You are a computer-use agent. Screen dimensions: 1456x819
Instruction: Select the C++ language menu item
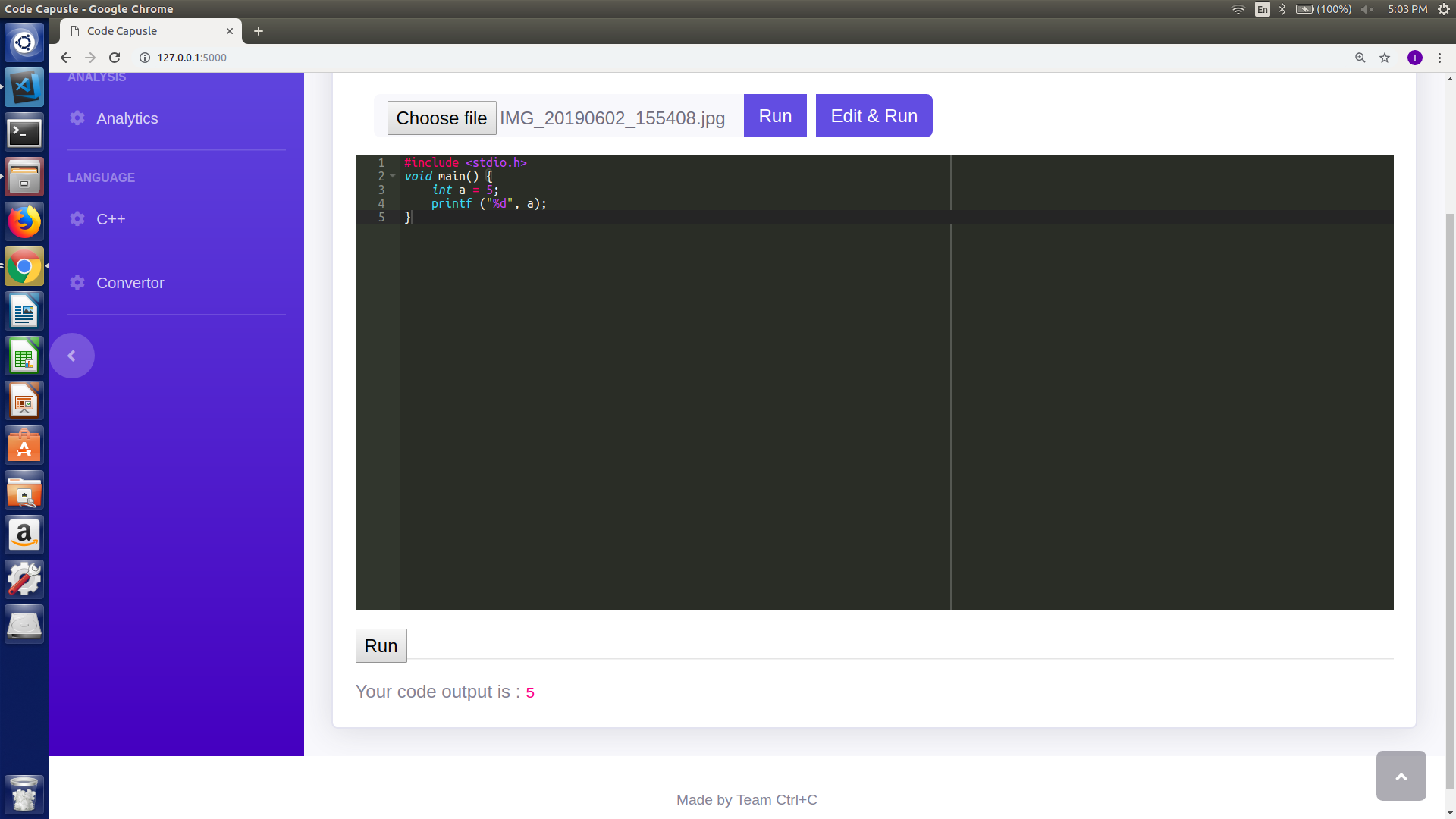(x=111, y=219)
